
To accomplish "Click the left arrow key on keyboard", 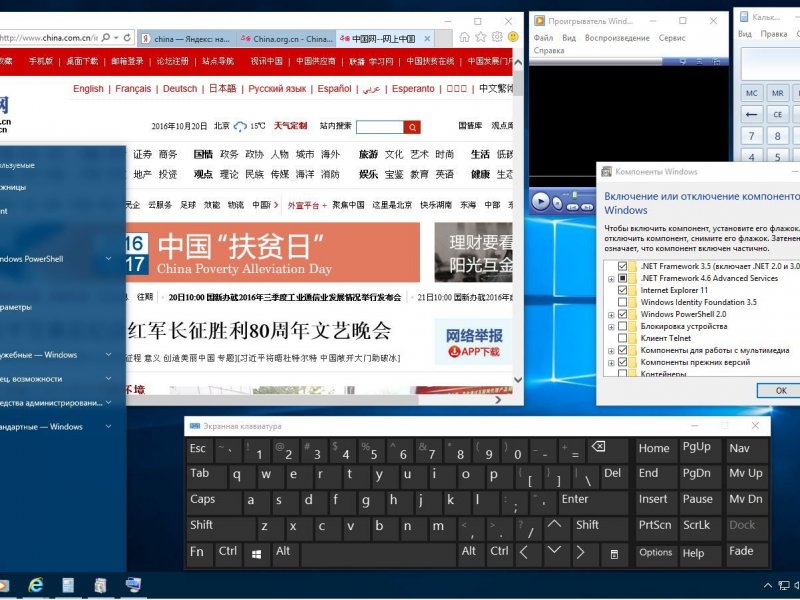I will 524,553.
